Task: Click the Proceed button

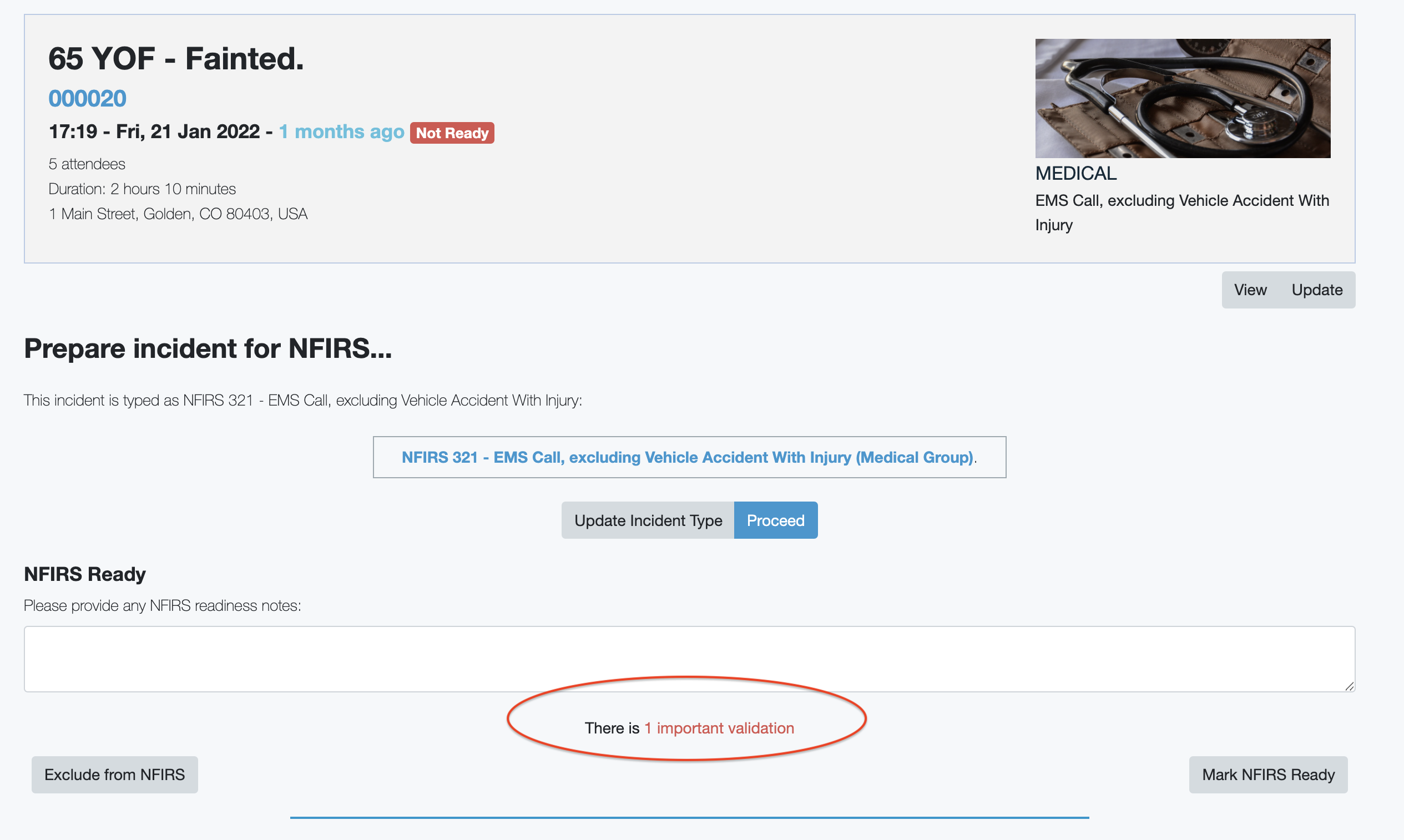Action: 775,520
